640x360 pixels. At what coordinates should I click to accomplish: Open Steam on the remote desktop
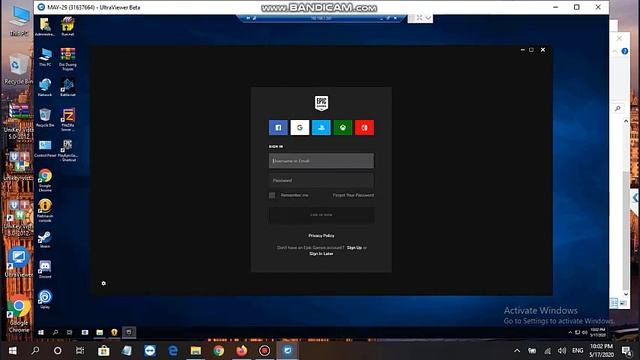pos(45,239)
